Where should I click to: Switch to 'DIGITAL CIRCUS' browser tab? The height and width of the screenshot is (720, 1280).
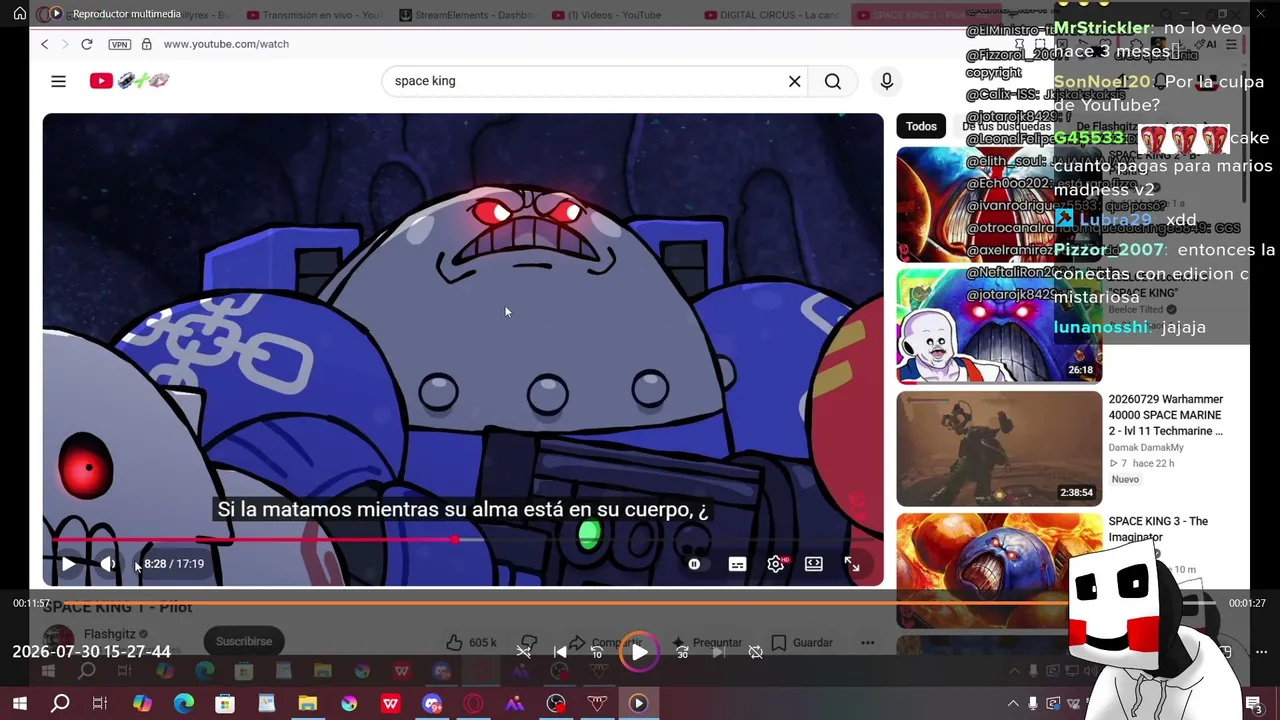coord(771,15)
